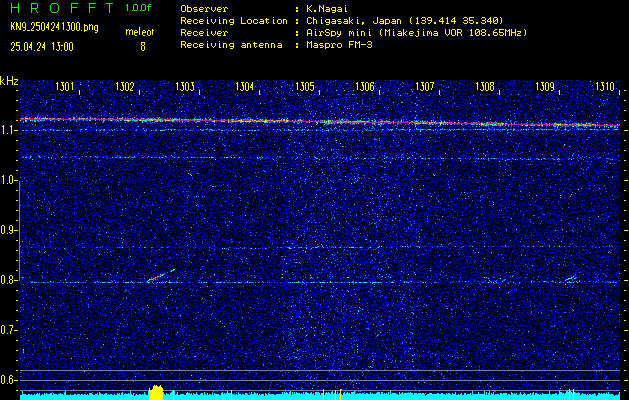Click the 1301 time marker
This screenshot has height=400, width=629.
click(65, 87)
